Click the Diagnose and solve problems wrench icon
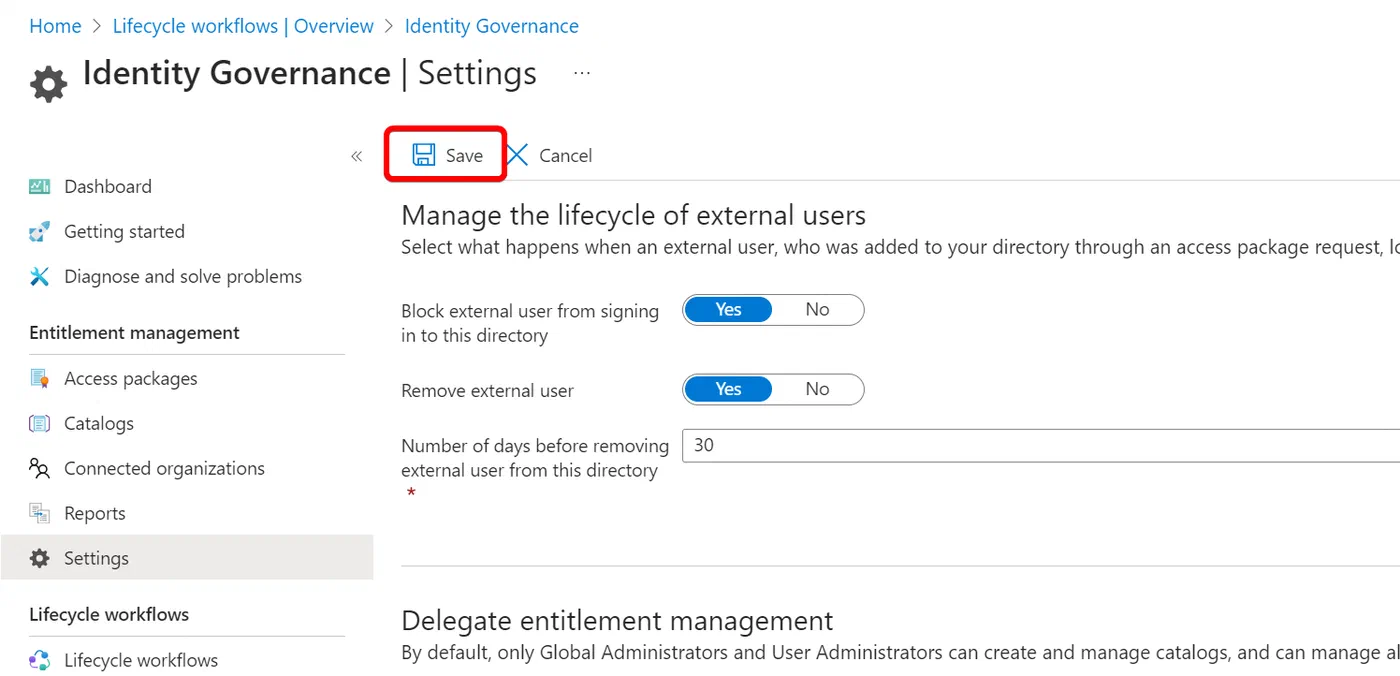This screenshot has height=676, width=1400. pyautogui.click(x=40, y=277)
